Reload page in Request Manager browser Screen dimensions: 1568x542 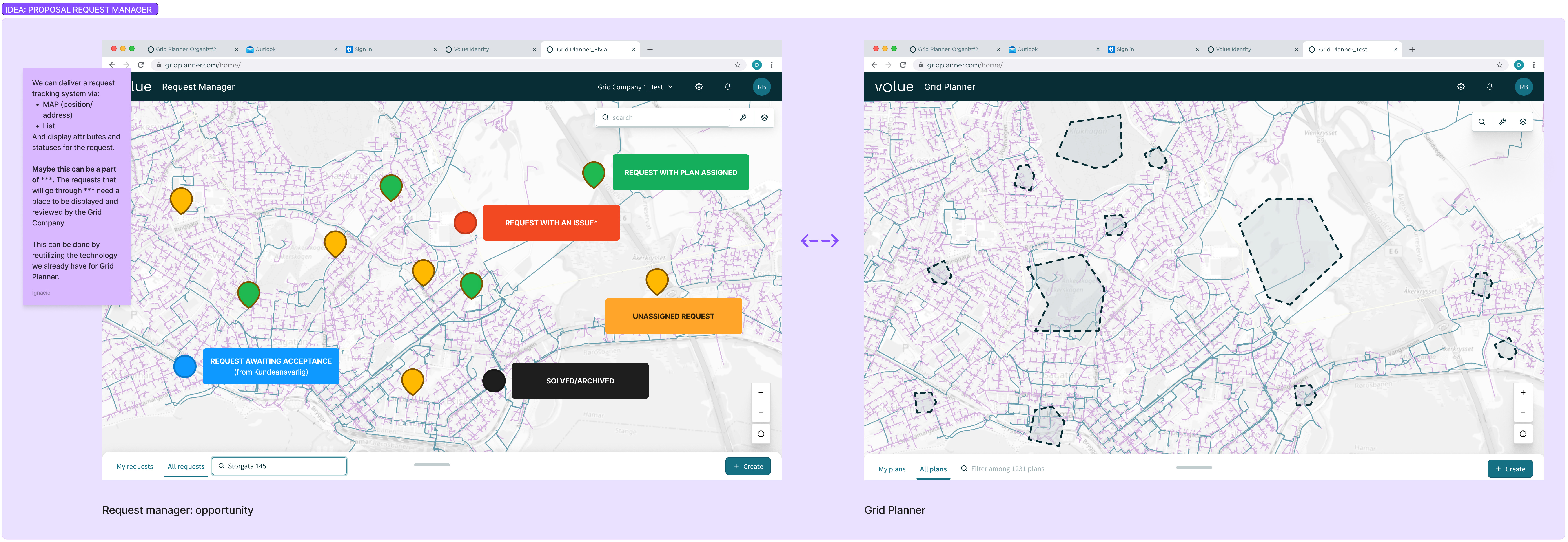(141, 65)
